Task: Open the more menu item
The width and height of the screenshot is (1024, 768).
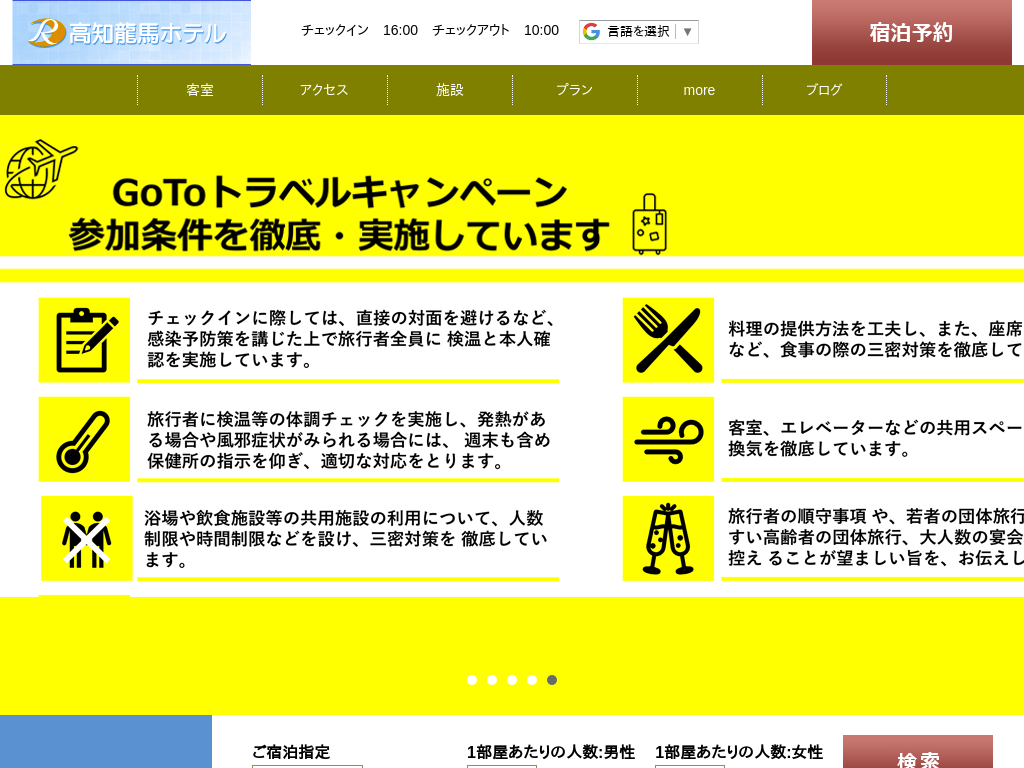Action: click(x=699, y=90)
